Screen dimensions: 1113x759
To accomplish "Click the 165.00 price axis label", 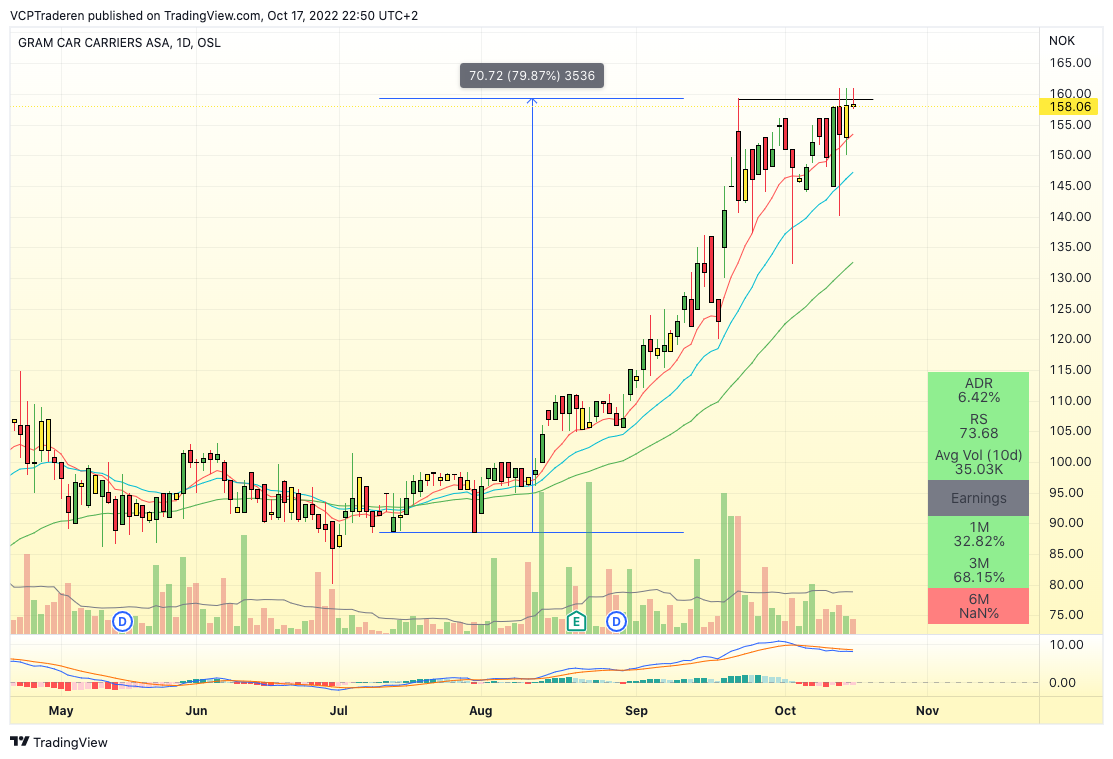I will point(1070,62).
